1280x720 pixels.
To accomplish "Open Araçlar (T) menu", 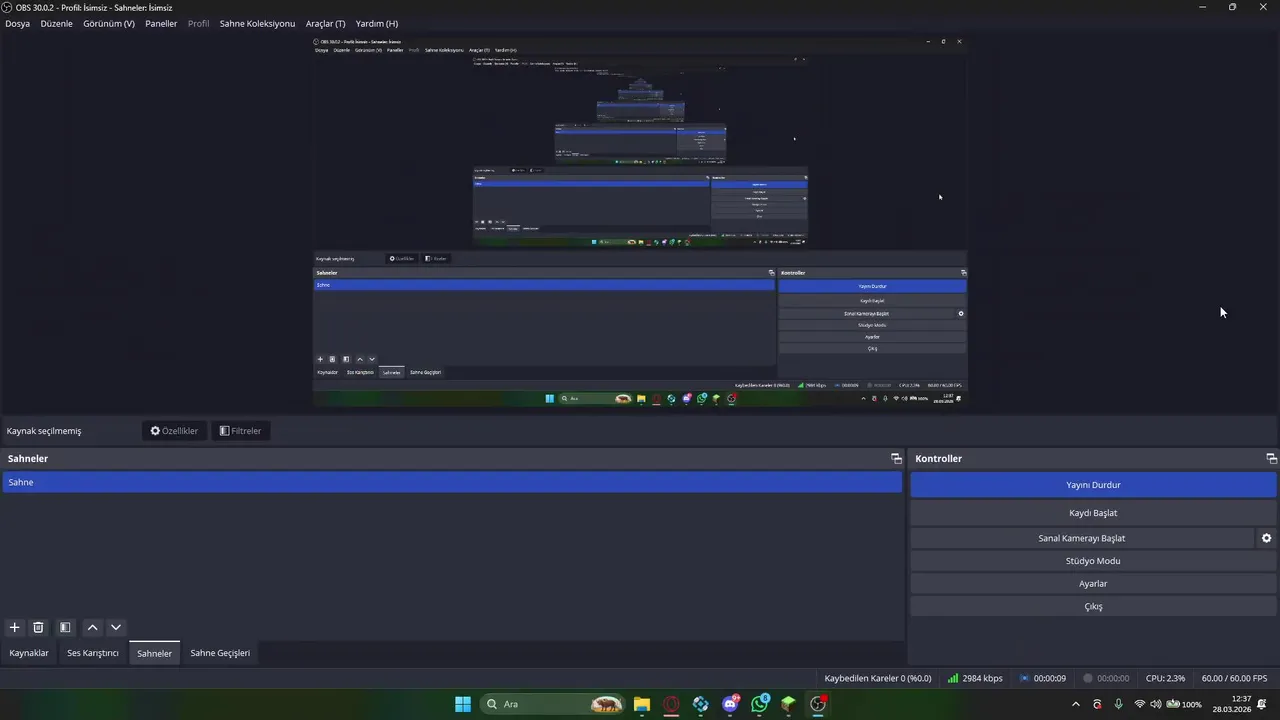I will click(325, 23).
